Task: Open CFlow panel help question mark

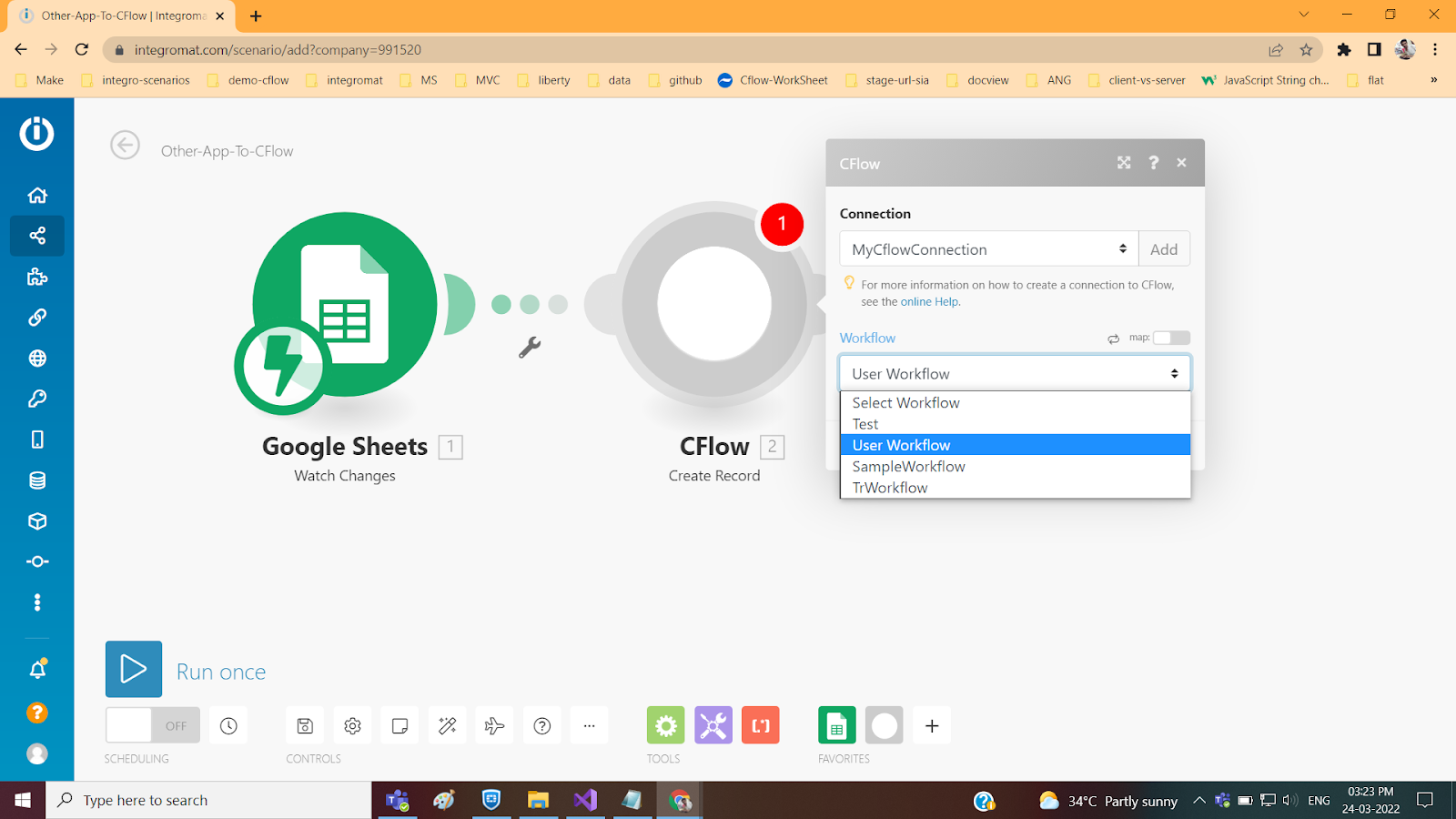Action: (x=1153, y=163)
